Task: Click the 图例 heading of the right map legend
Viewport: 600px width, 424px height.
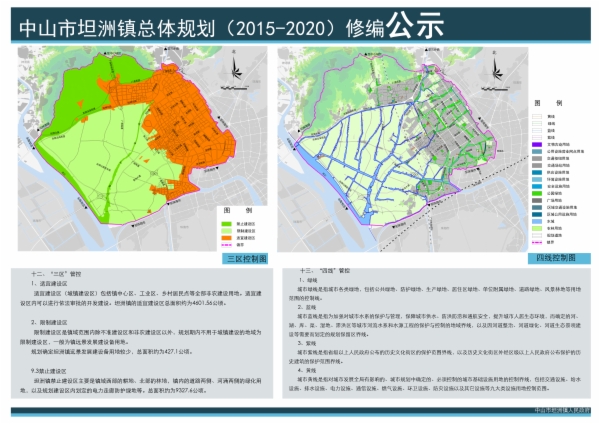Action: point(548,103)
